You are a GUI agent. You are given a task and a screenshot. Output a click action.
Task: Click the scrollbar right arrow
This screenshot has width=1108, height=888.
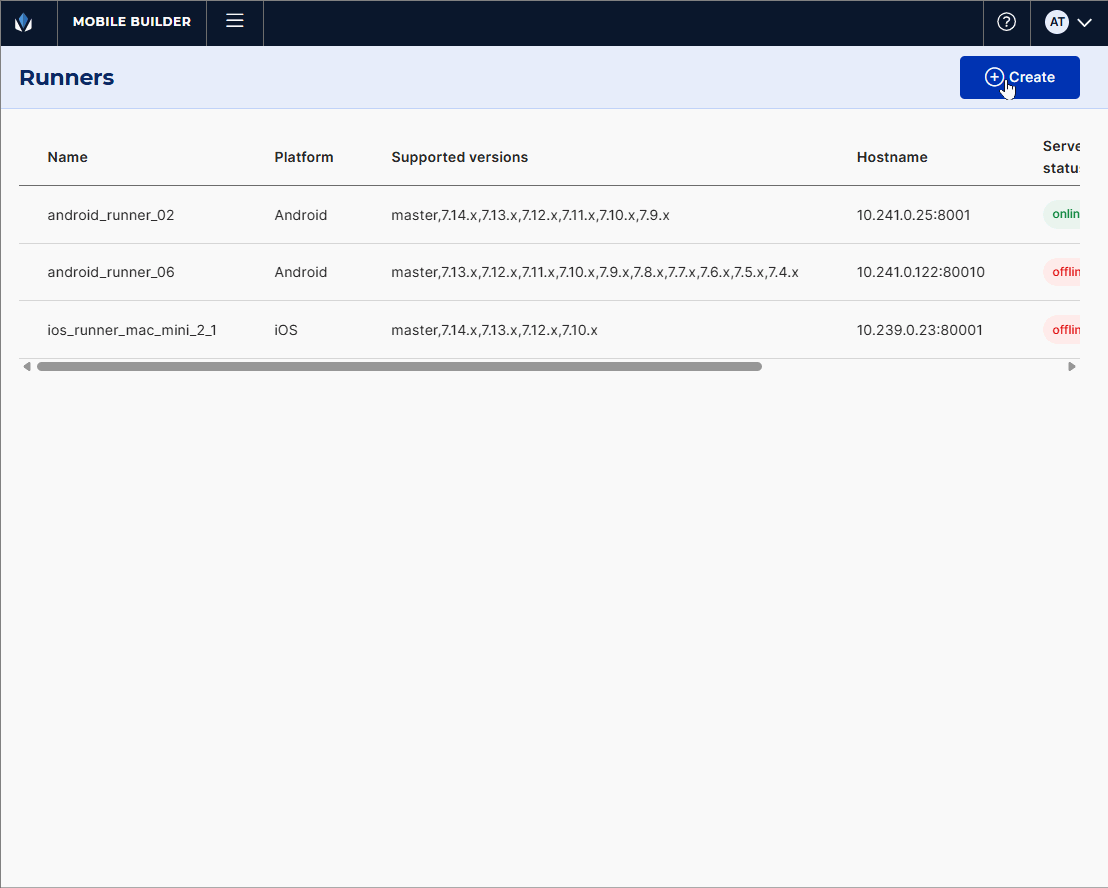pos(1072,367)
